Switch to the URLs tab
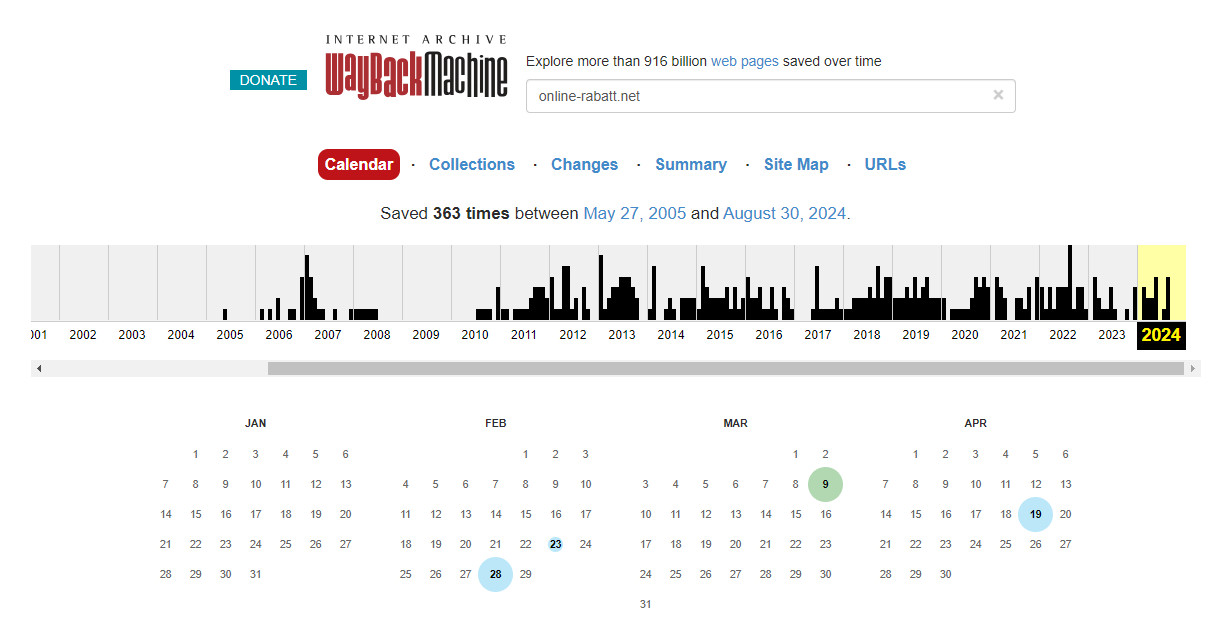 (885, 164)
